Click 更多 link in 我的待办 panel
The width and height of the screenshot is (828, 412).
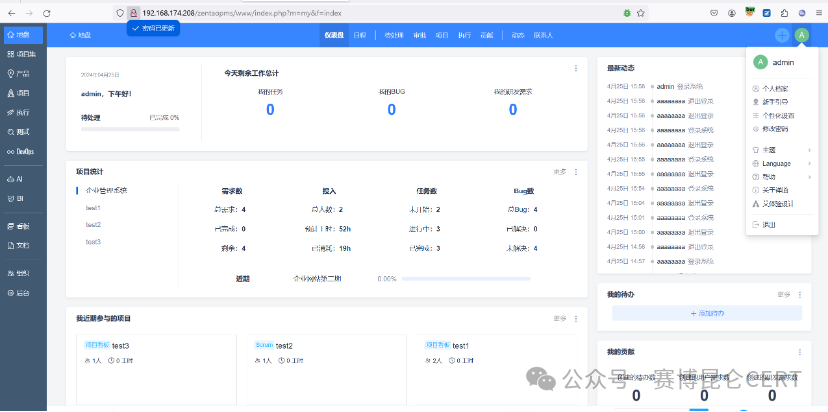click(x=784, y=295)
